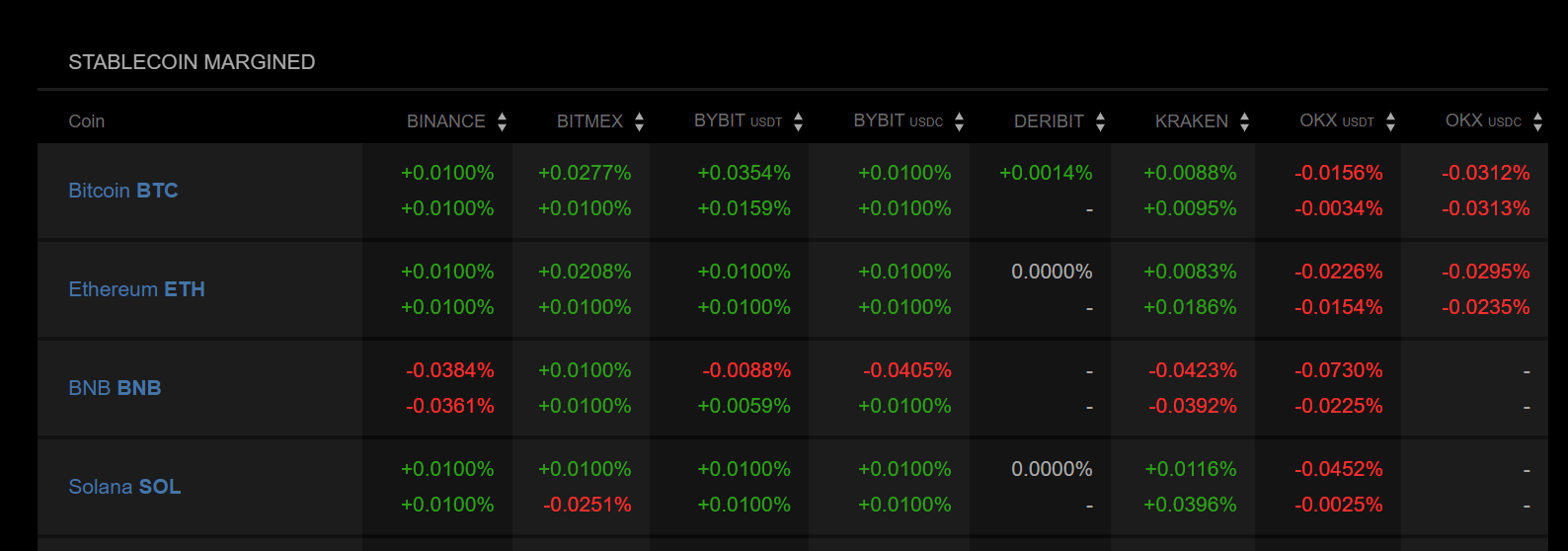Open the Ethereum ETH coin link
1568x551 pixels.
tap(136, 289)
